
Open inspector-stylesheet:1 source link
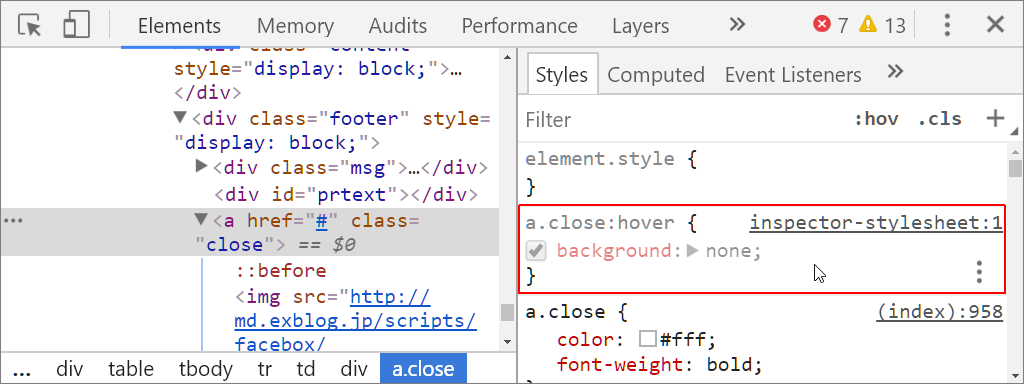tap(876, 223)
